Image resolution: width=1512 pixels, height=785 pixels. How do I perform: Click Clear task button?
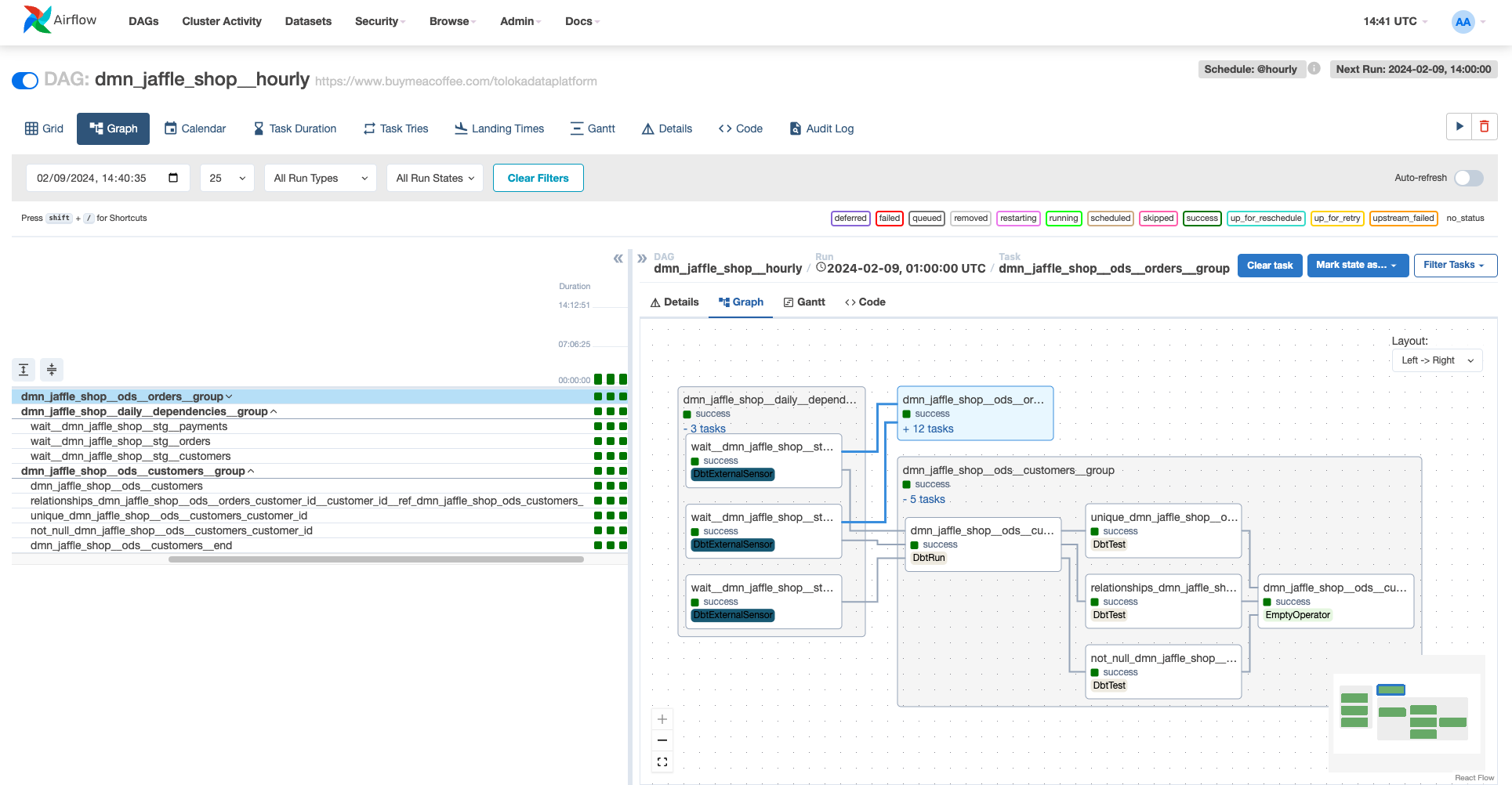tap(1270, 265)
